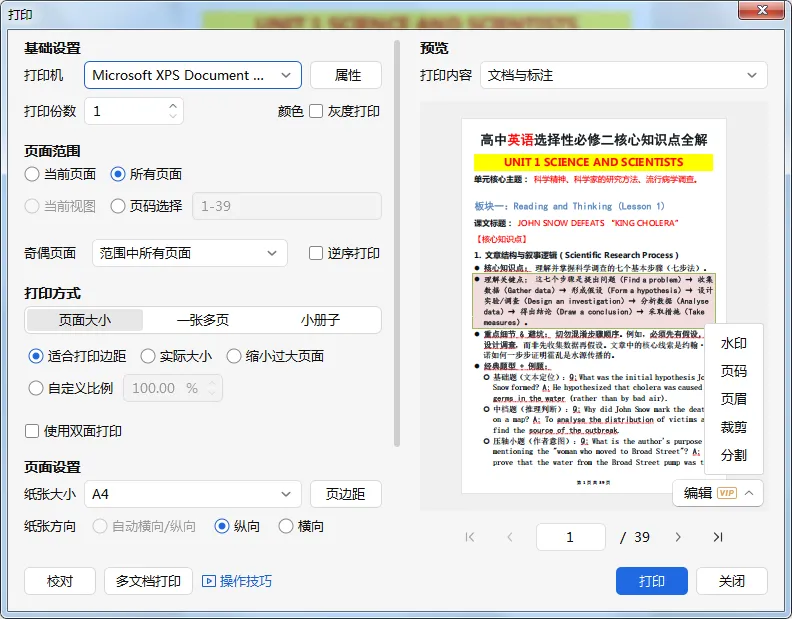
Task: Click the blue 打印 button
Action: [652, 581]
